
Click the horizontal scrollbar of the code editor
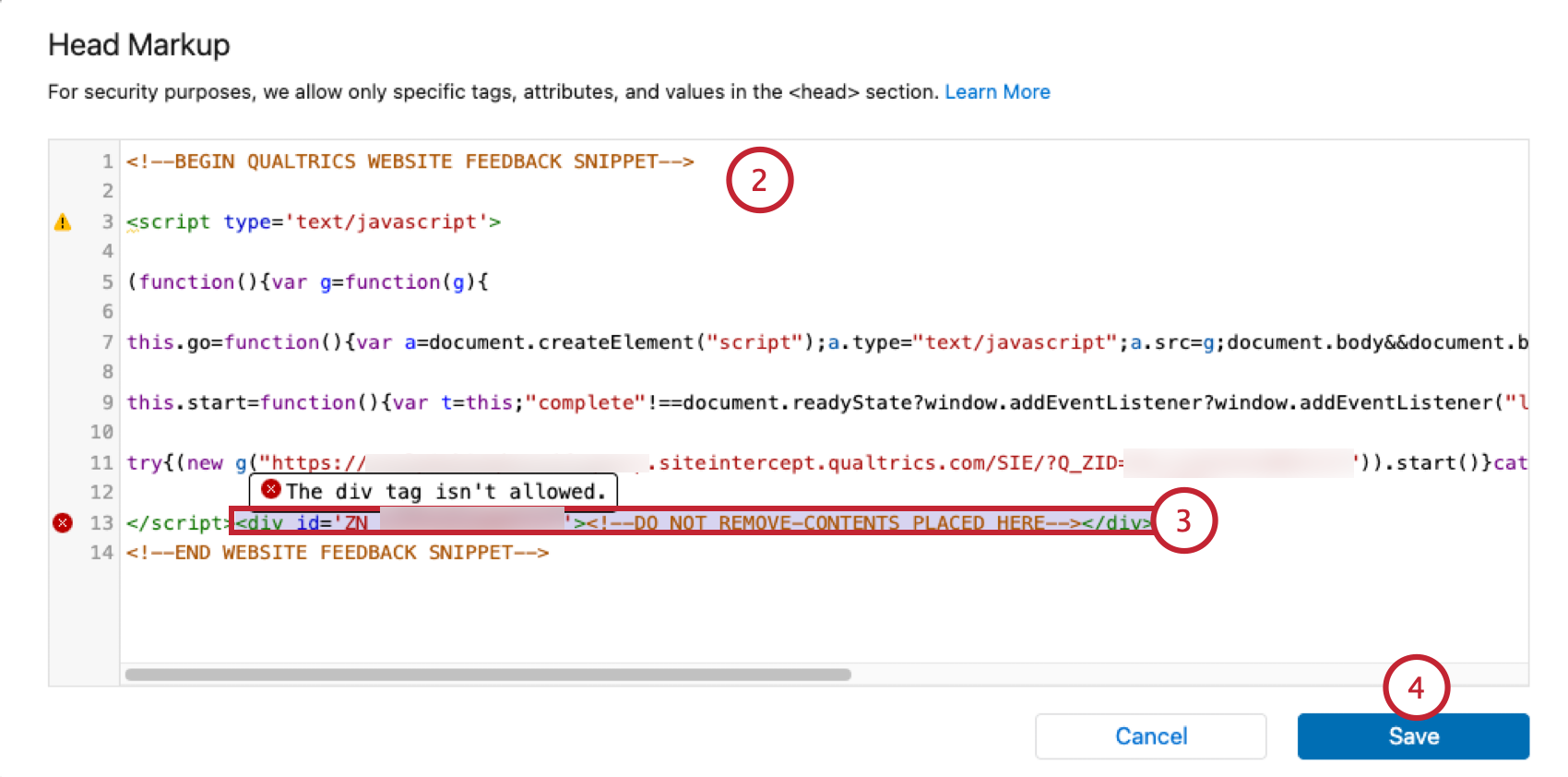pos(488,675)
